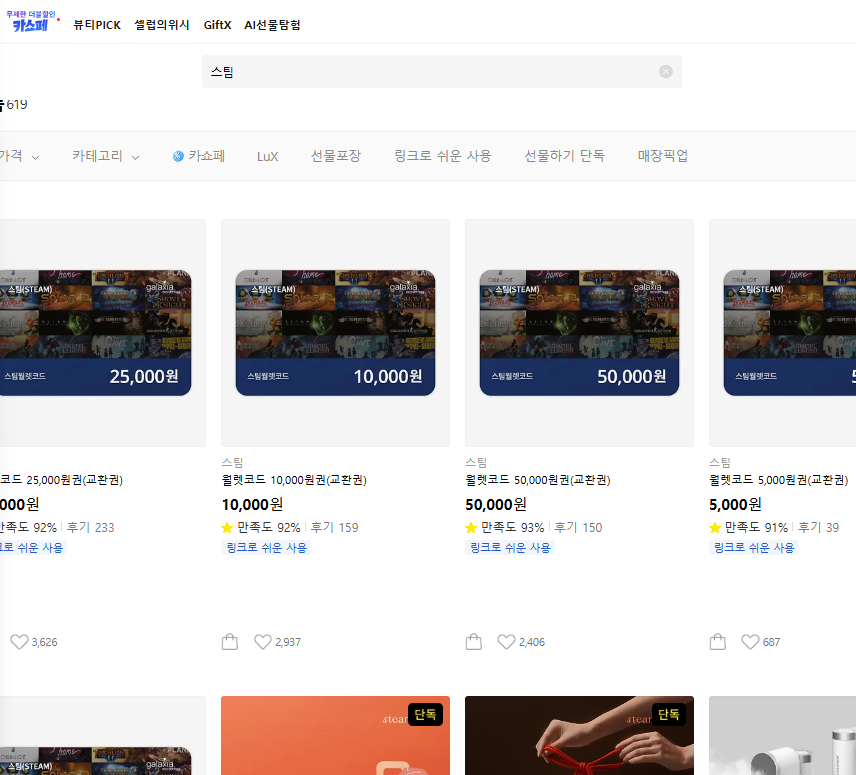
Task: Like the 25,000원권 with the 3,626 heart
Action: coord(20,642)
